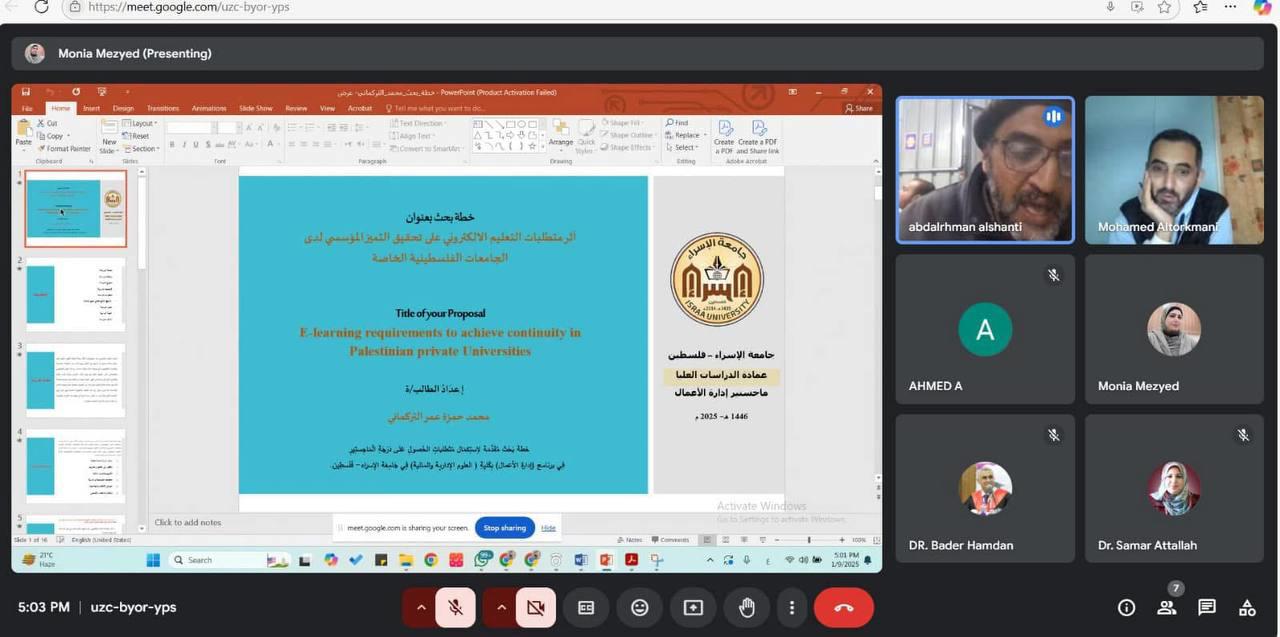
Task: Click Create a PDF Acrobat button
Action: [x=724, y=137]
